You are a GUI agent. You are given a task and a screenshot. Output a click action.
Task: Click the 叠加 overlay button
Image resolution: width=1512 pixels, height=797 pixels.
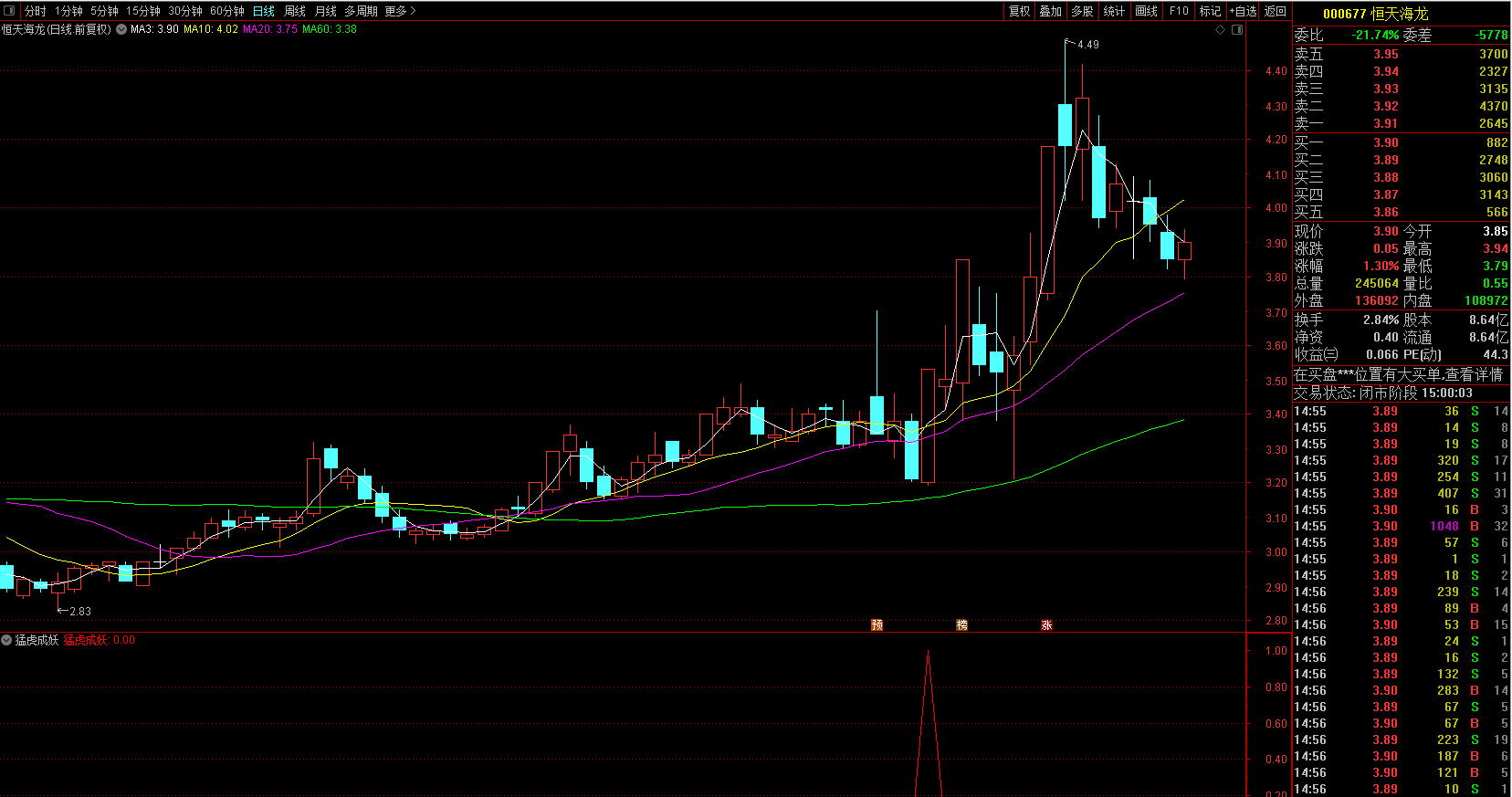[x=1051, y=11]
